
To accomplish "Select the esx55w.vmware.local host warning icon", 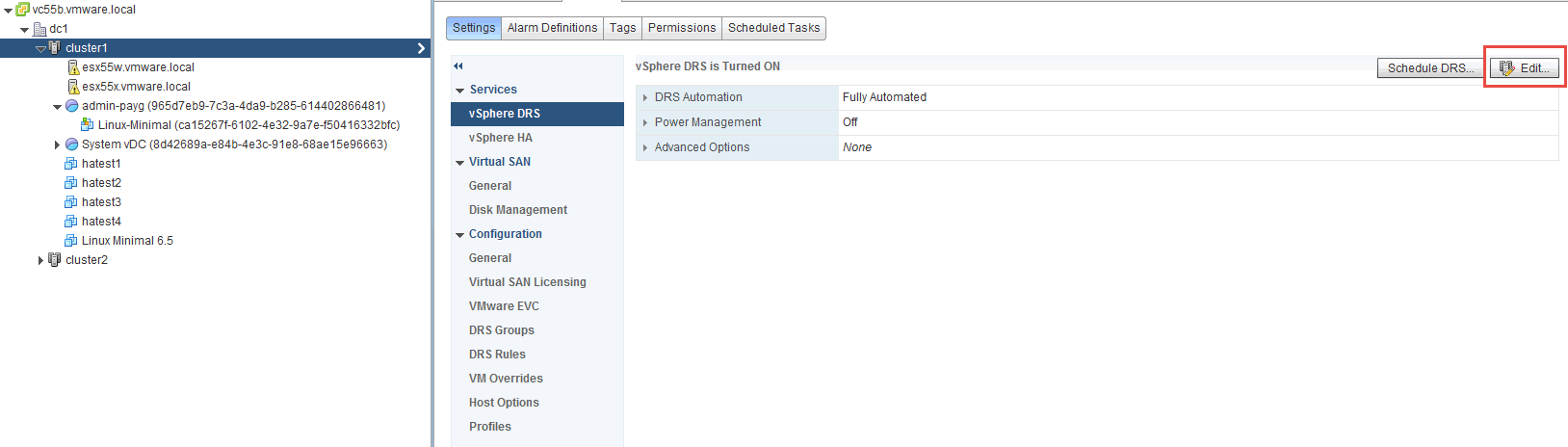I will 73,67.
